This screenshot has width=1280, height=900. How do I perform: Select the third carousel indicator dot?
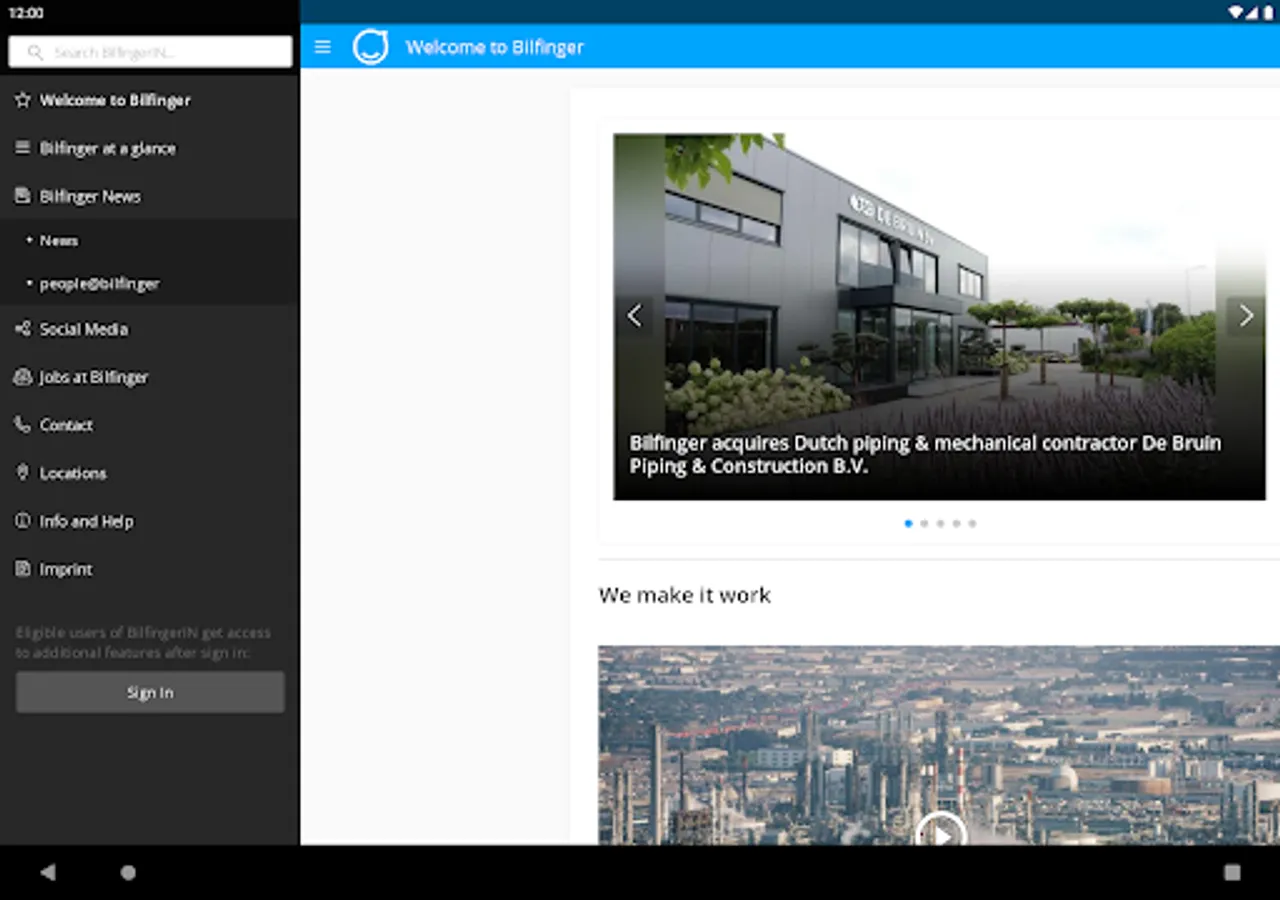[940, 523]
